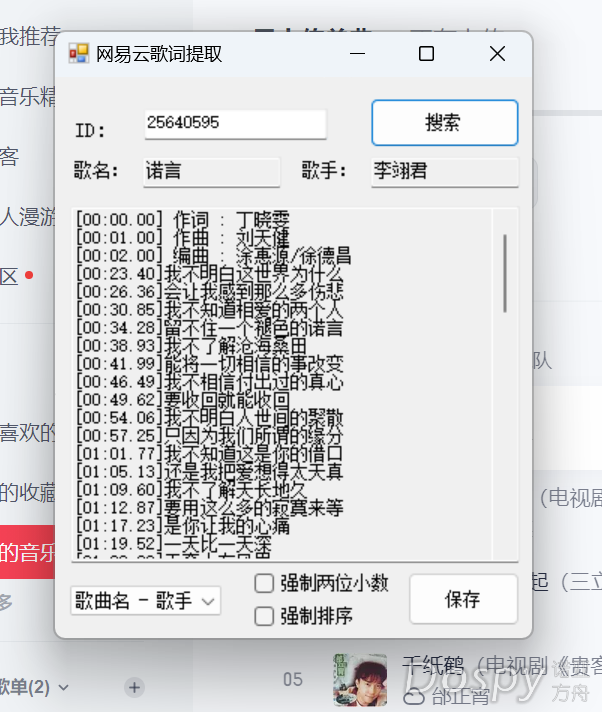Image resolution: width=602 pixels, height=712 pixels.
Task: Minimize the 网易云歌词提取 window
Action: [357, 54]
